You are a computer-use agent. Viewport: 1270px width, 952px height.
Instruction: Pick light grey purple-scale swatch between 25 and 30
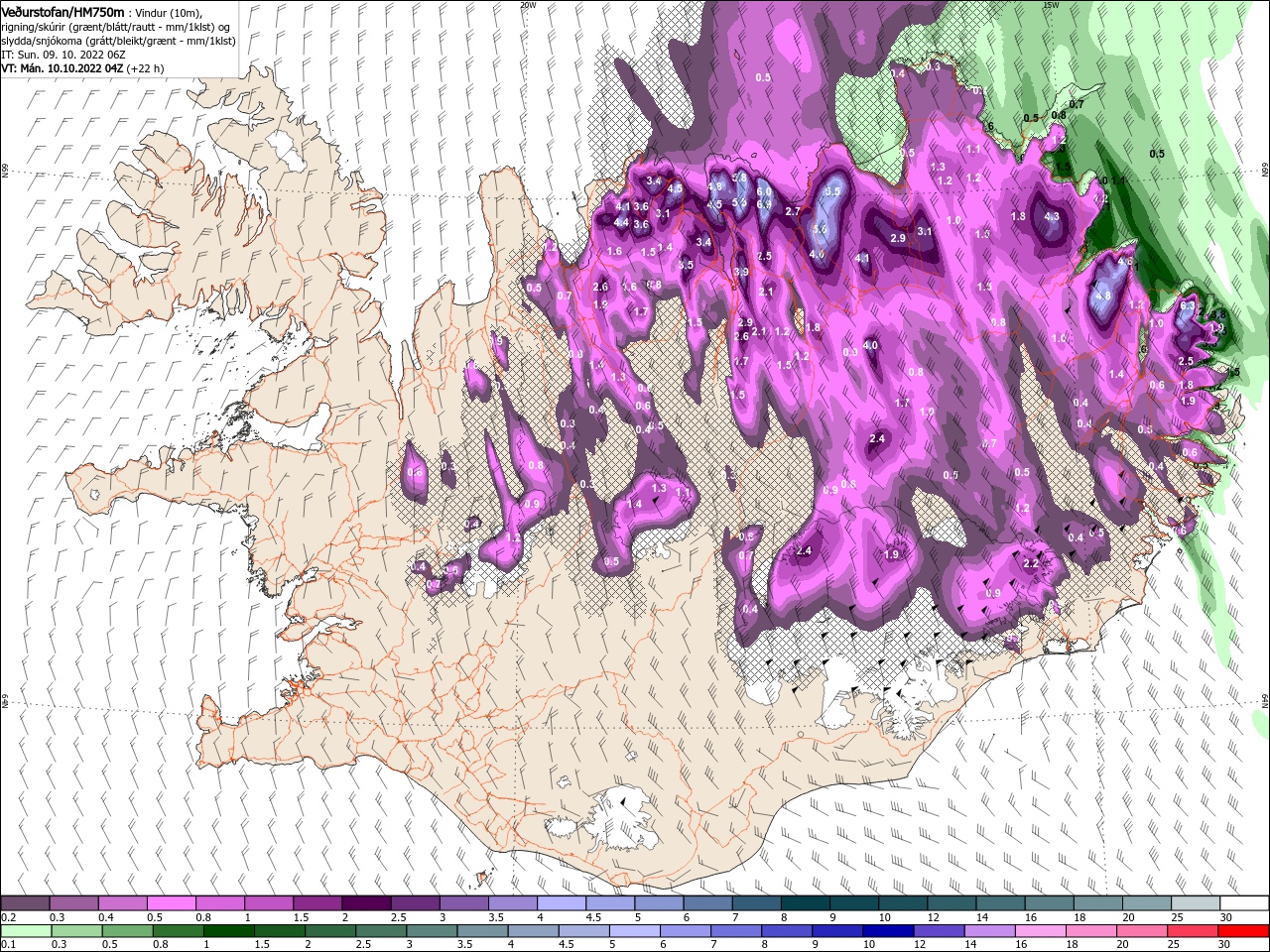(x=1196, y=903)
